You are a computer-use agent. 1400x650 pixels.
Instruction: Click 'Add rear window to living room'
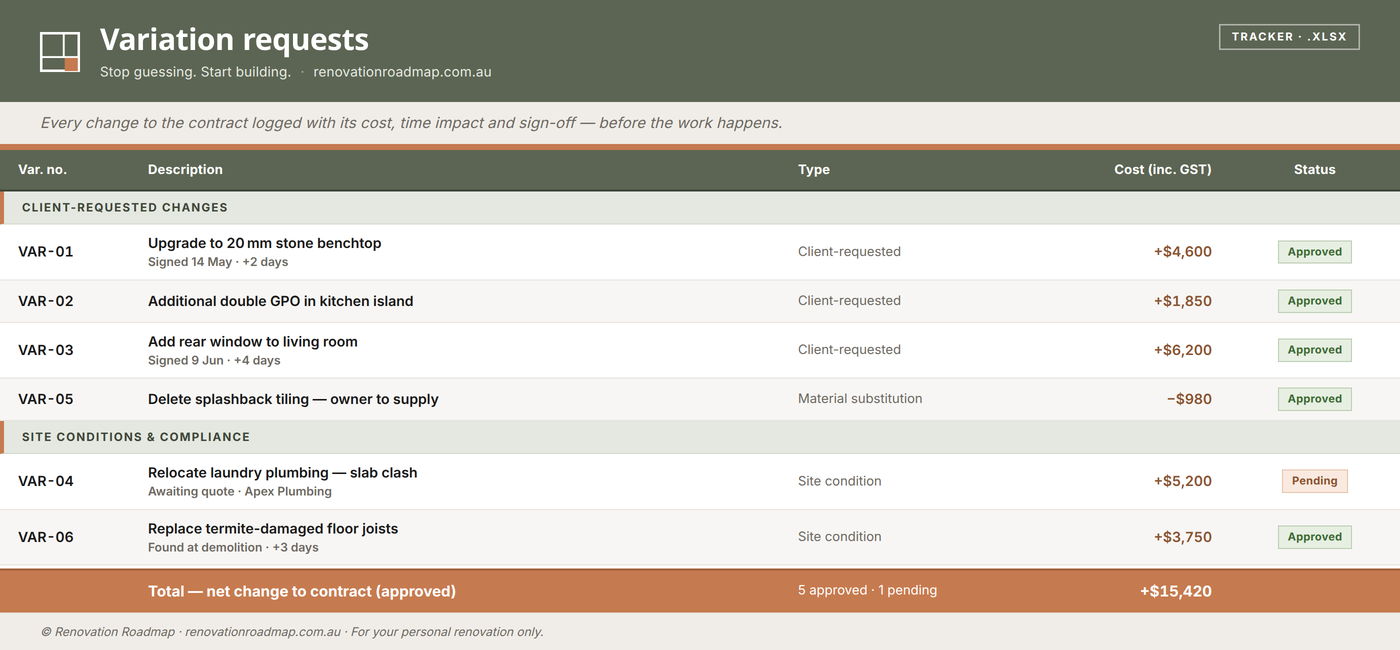click(253, 342)
